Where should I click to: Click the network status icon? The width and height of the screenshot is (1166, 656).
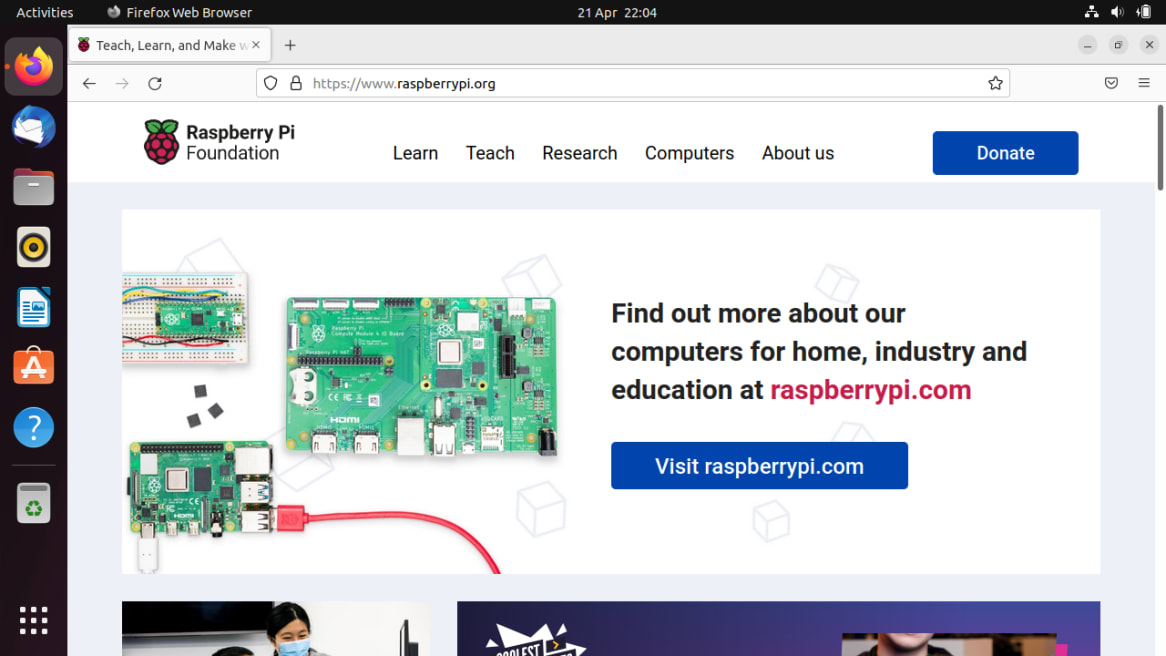pyautogui.click(x=1091, y=12)
